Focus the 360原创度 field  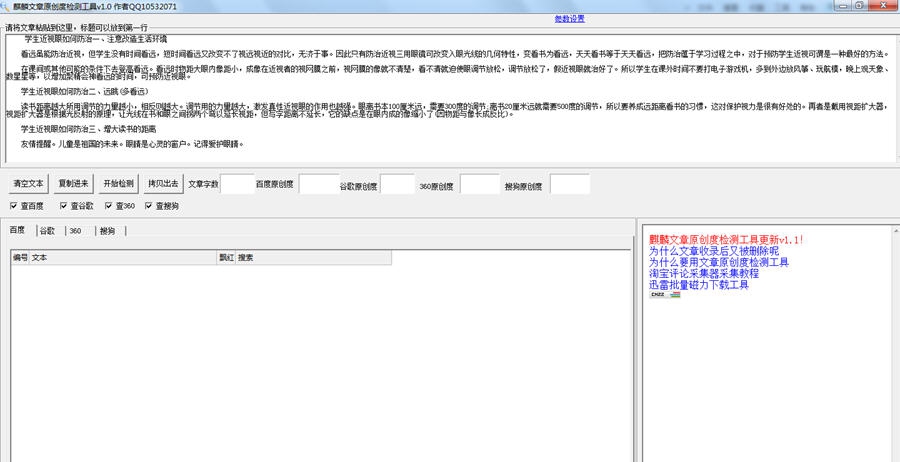coord(480,184)
